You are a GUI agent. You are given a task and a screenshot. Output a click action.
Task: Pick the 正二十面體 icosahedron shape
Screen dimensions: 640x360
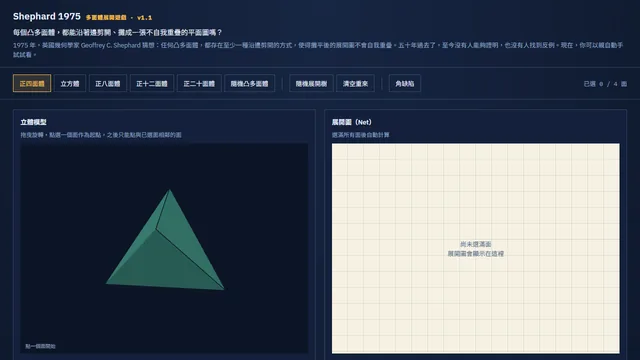tap(199, 83)
